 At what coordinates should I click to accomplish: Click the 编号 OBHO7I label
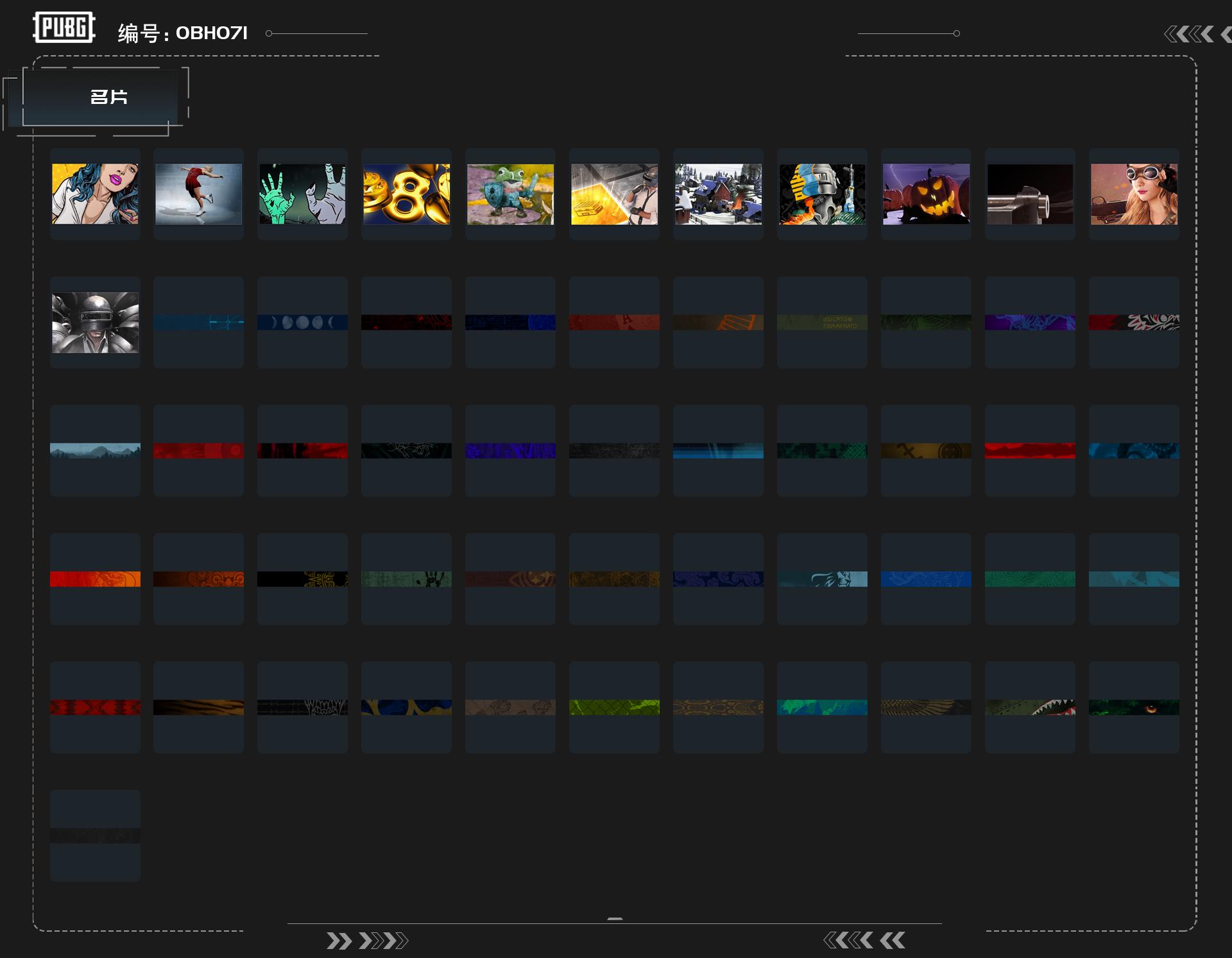(183, 33)
